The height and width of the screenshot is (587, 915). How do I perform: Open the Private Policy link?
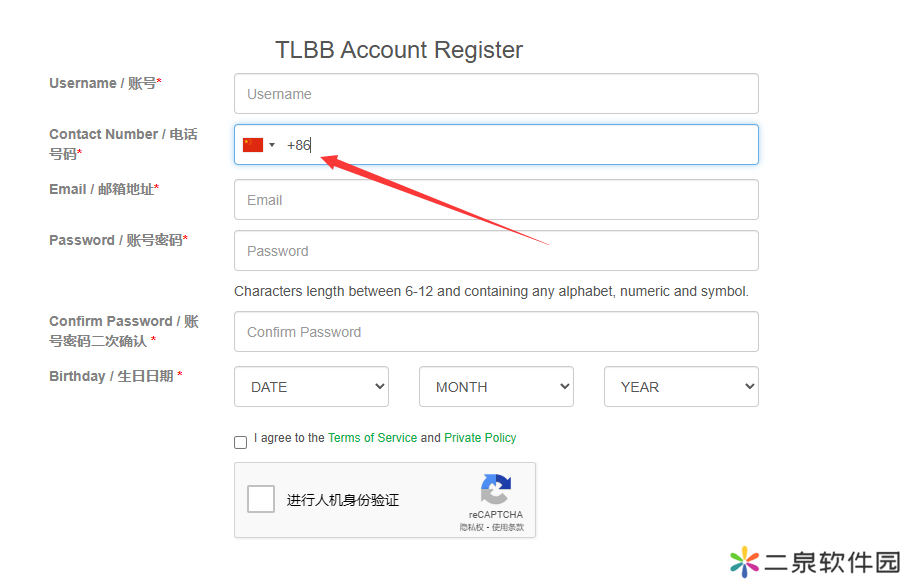coord(480,438)
